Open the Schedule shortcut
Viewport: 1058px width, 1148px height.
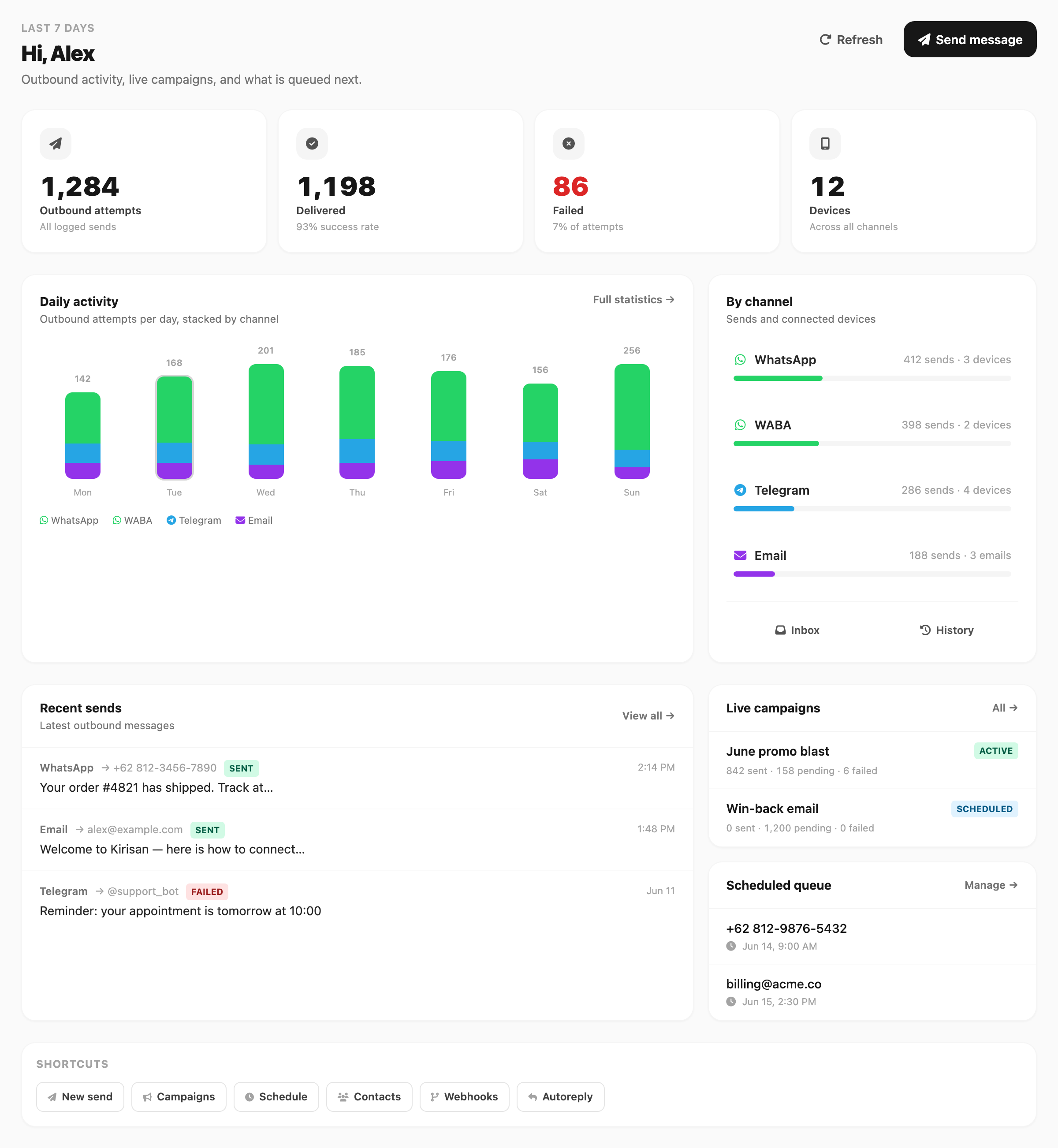click(276, 1096)
